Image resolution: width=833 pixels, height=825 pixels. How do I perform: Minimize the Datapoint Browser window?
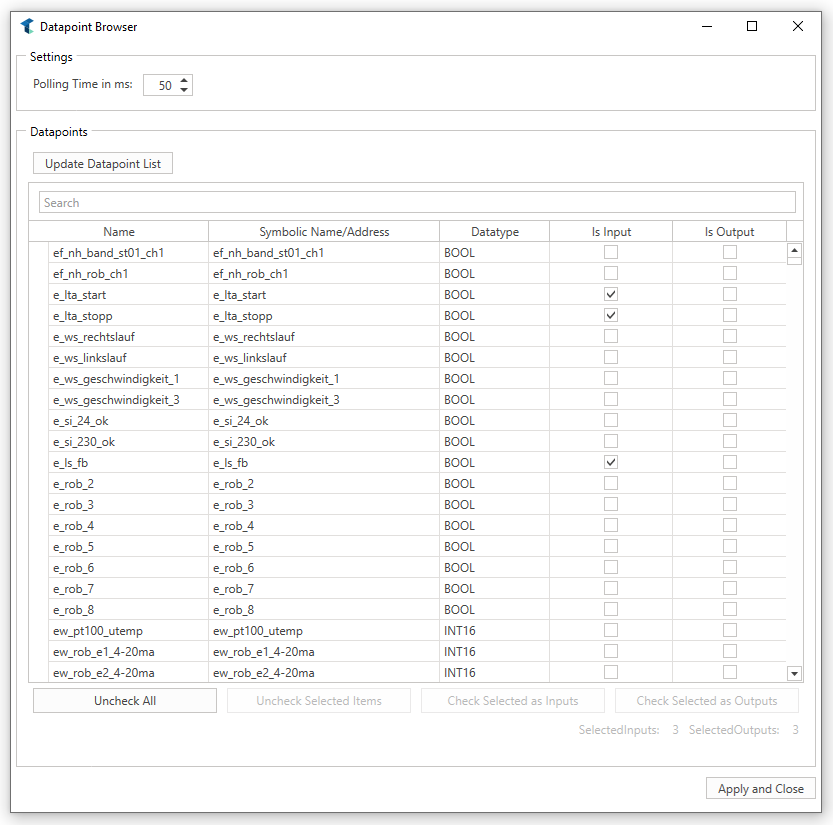(x=707, y=26)
